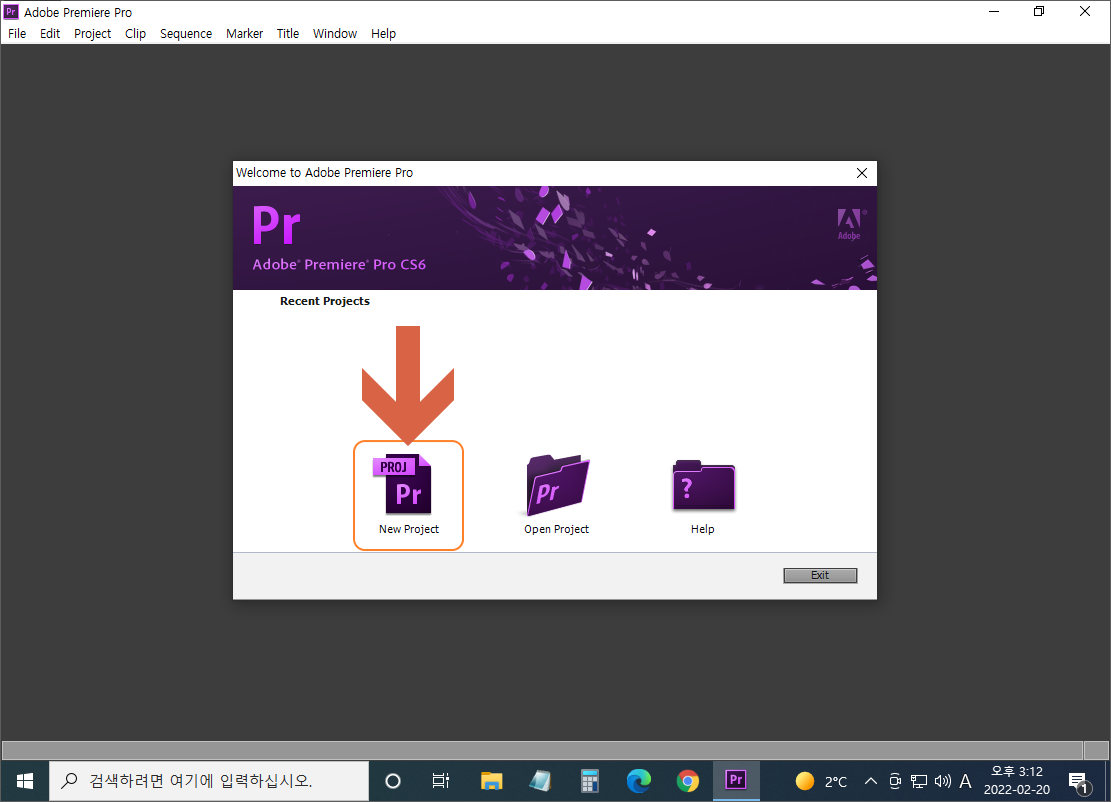Open the File menu
The width and height of the screenshot is (1111, 802).
coord(17,33)
